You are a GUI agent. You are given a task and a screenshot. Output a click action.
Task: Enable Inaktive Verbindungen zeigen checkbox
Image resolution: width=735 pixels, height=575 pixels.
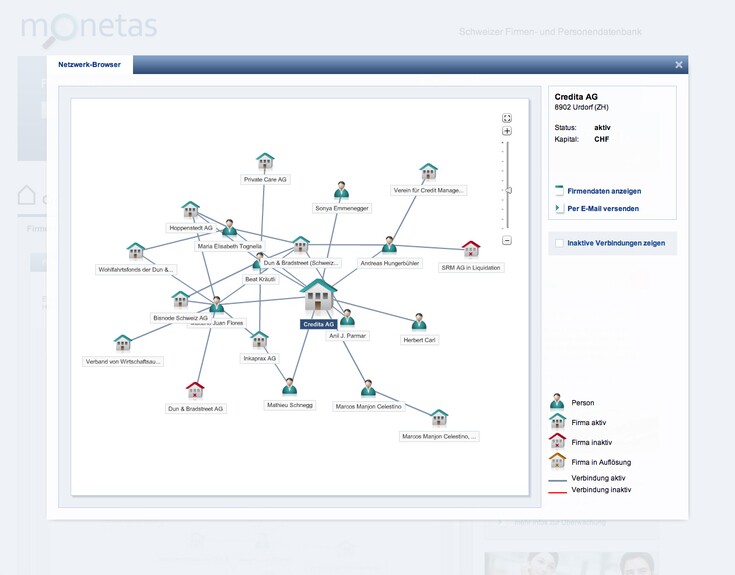[559, 243]
